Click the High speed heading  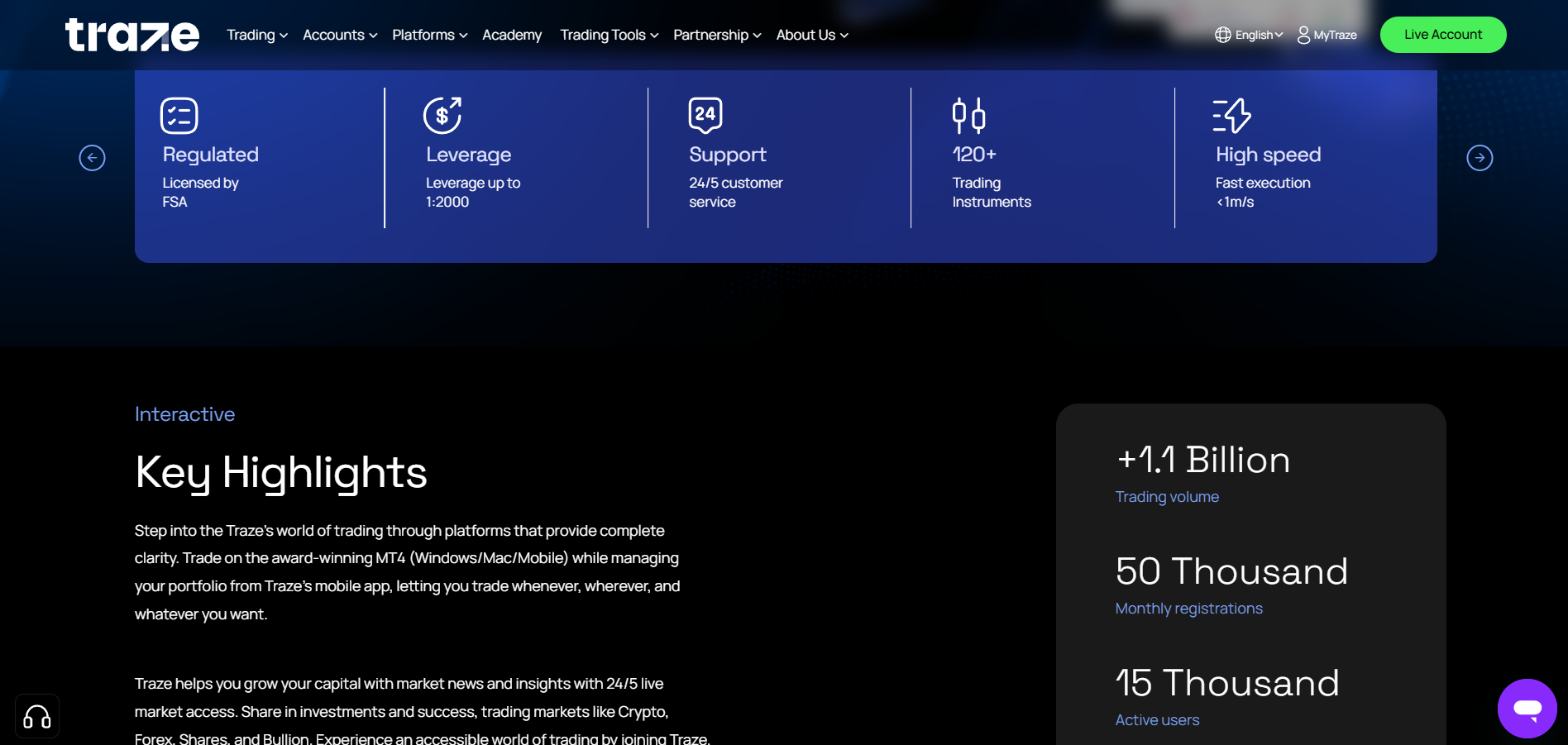pyautogui.click(x=1269, y=155)
